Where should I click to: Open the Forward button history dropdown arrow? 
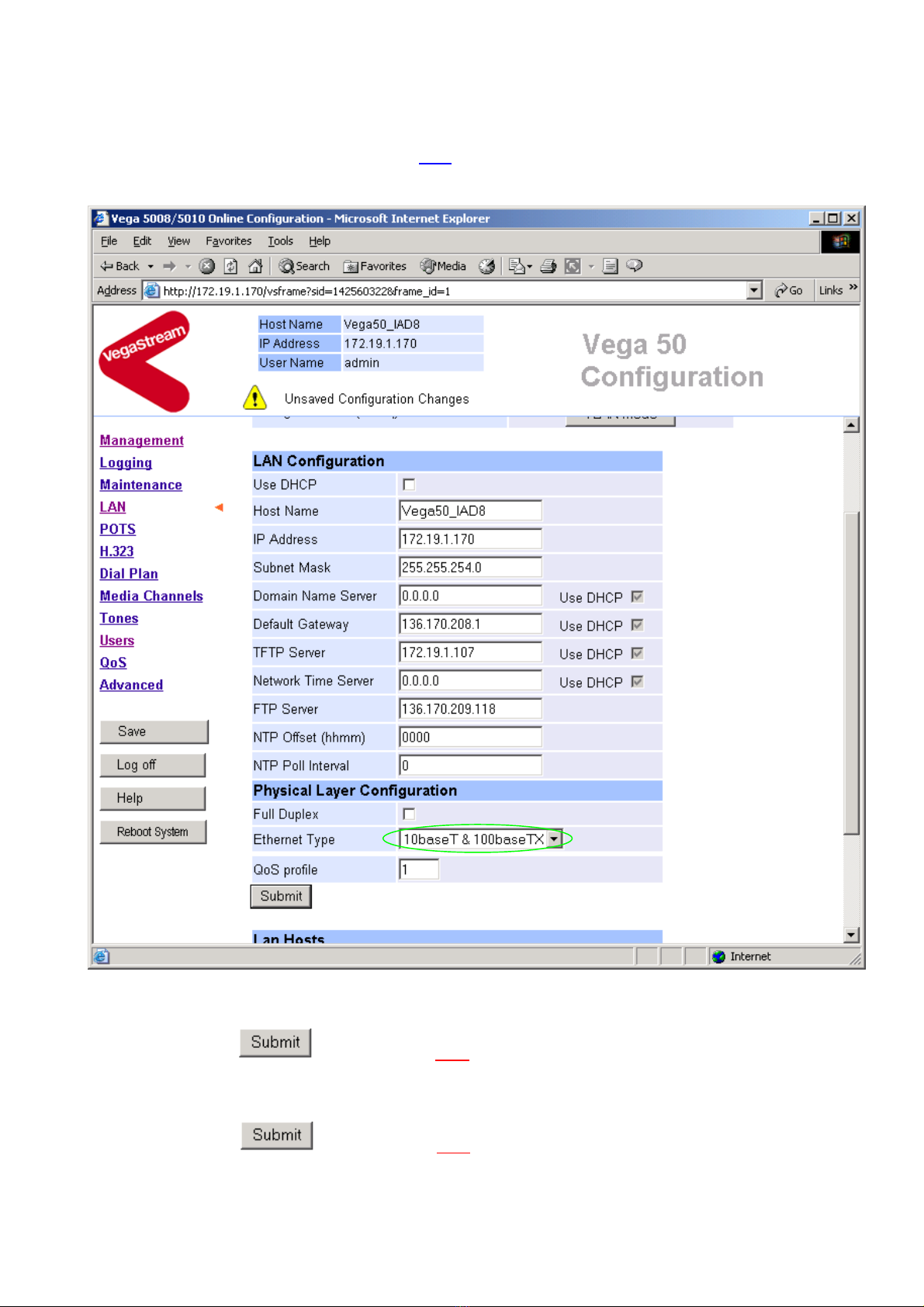coord(188,266)
